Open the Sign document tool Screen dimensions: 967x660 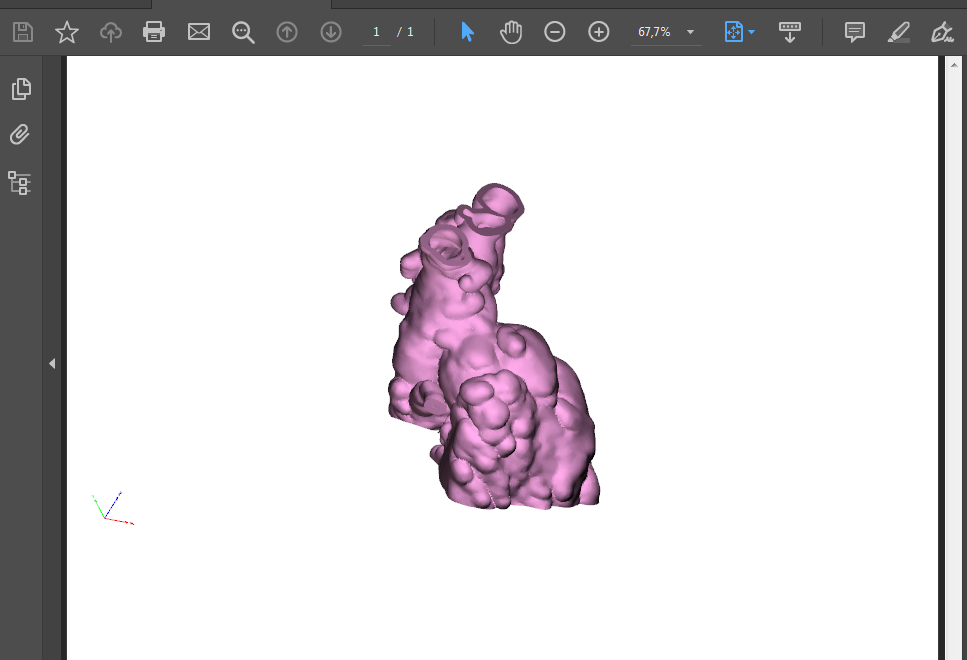point(942,31)
